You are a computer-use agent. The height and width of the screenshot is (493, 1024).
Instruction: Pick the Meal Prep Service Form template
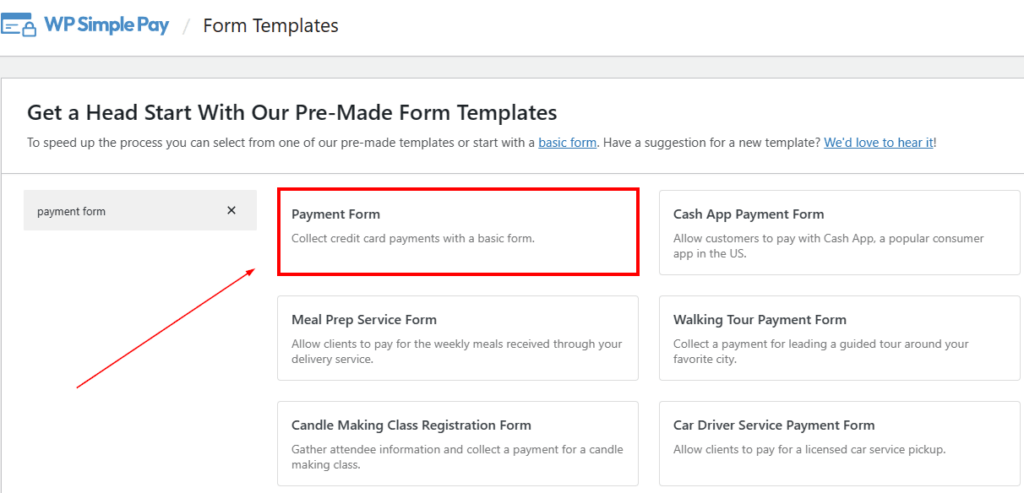(x=458, y=338)
